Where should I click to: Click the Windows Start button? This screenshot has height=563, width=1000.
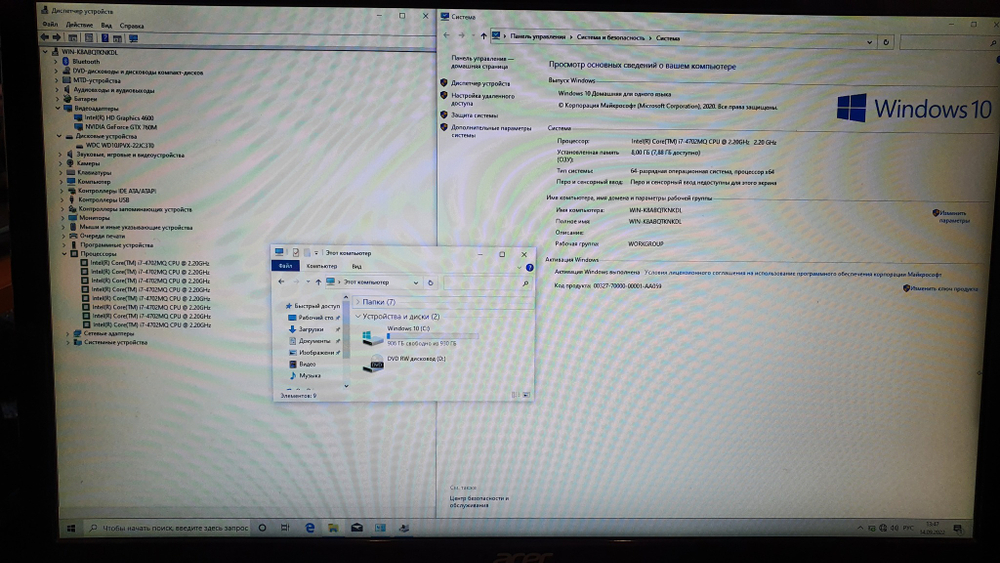click(x=71, y=528)
